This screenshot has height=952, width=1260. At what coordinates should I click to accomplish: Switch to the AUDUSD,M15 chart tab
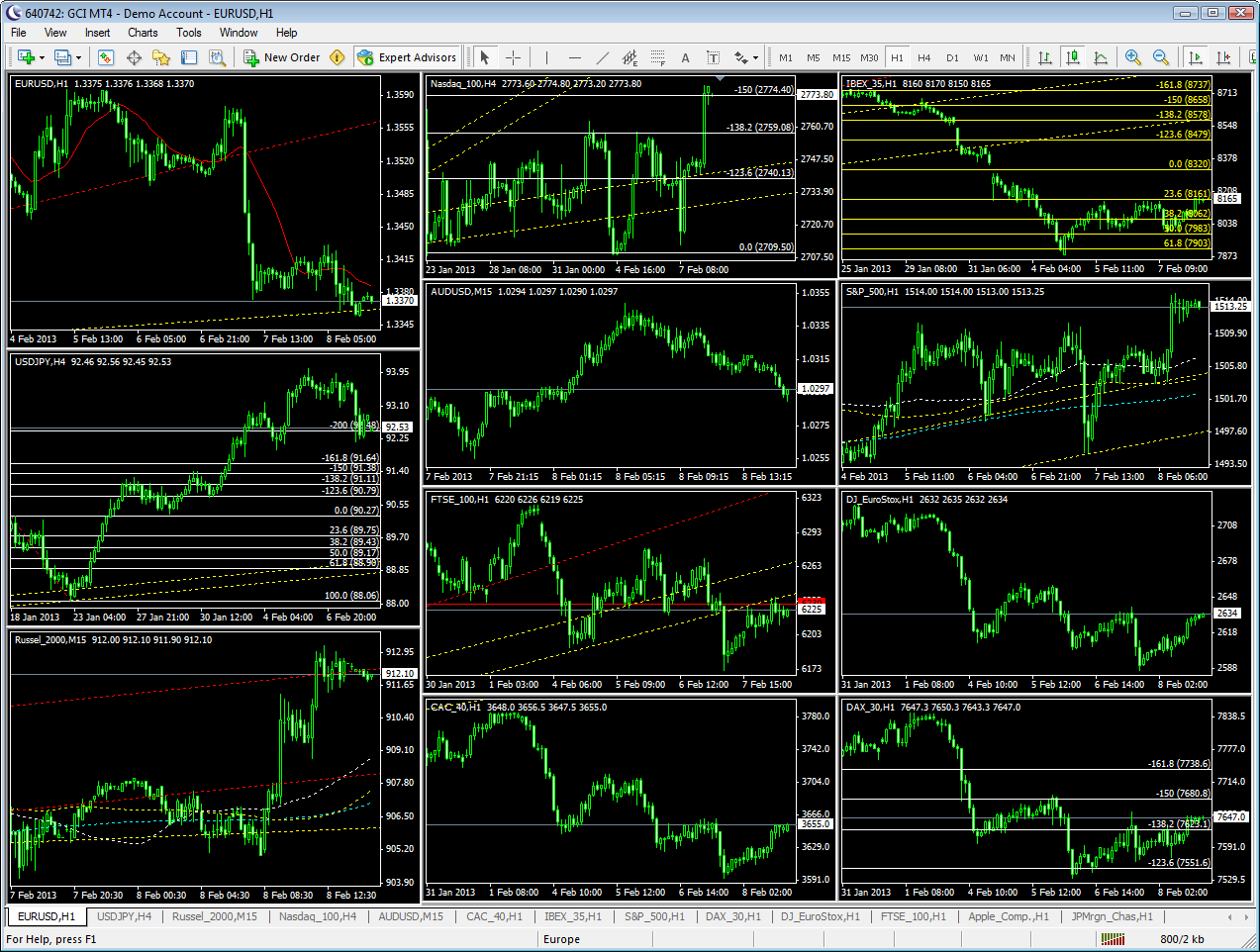point(411,916)
